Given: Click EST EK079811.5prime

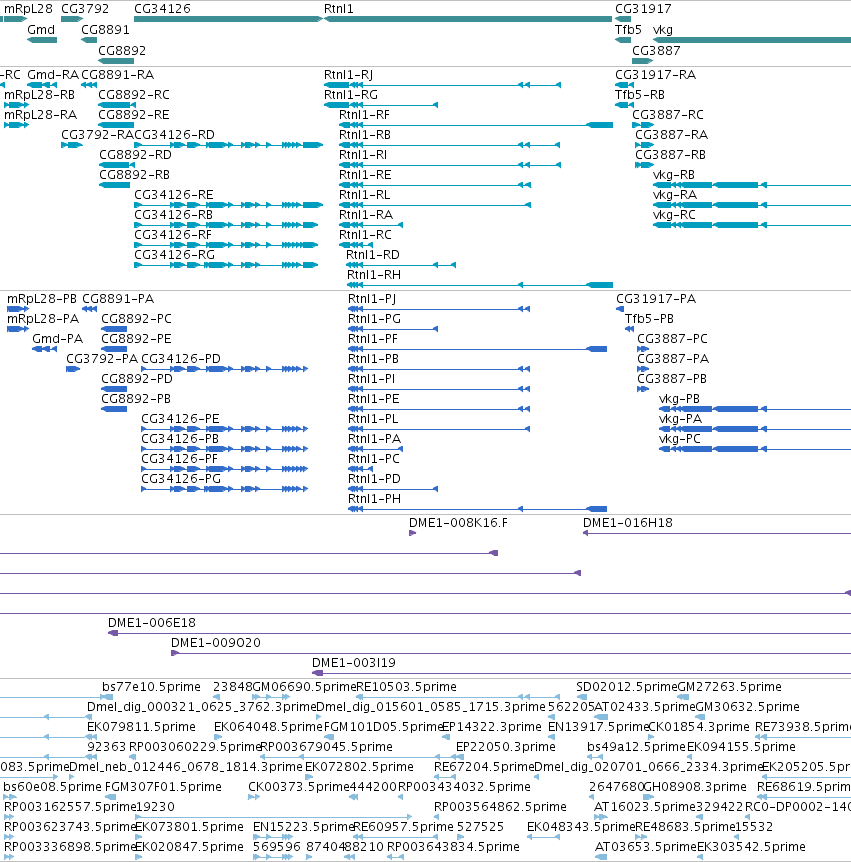Looking at the screenshot, I should (141, 727).
